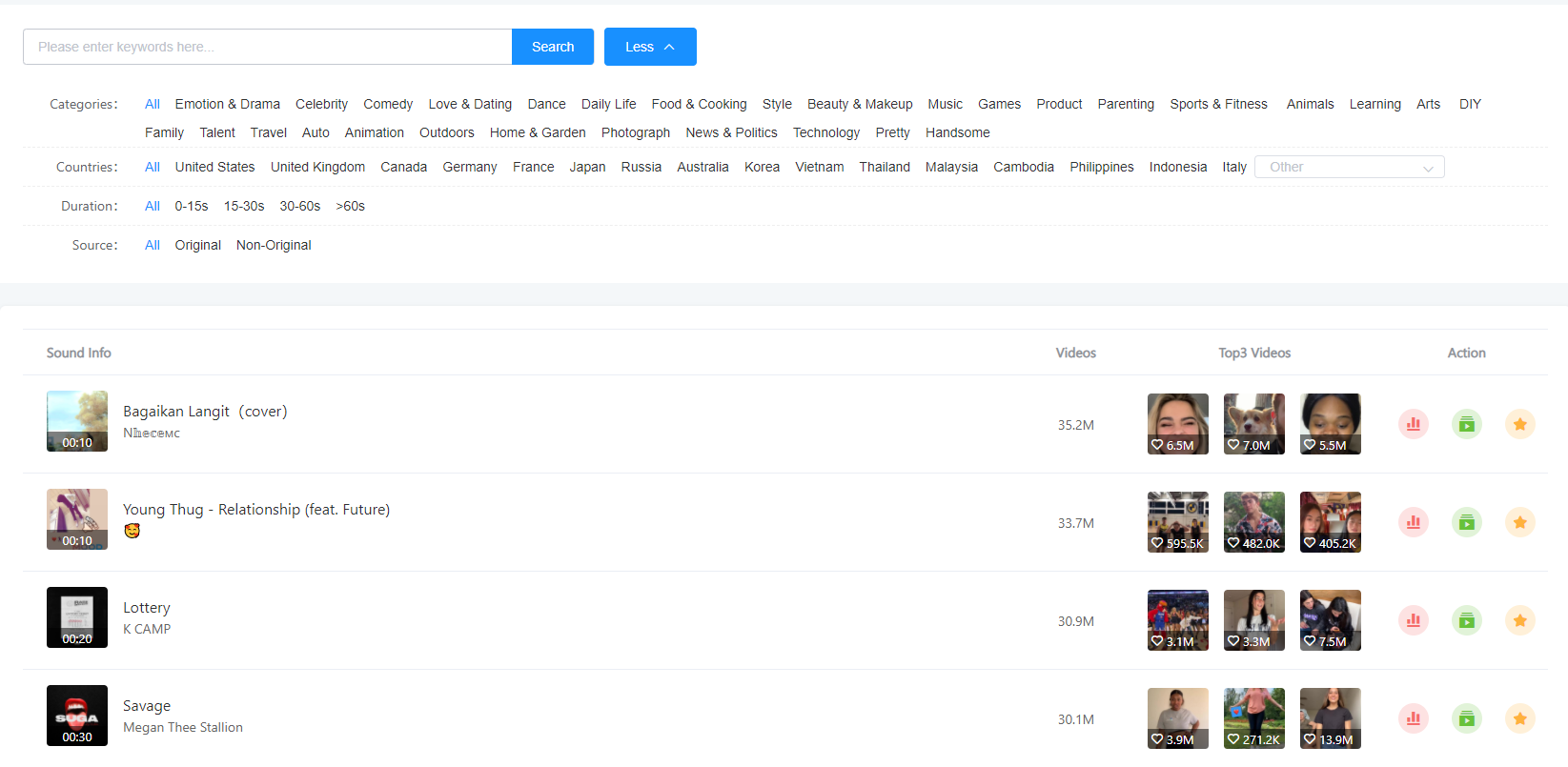Select 15-30s duration filter
1568x767 pixels.
(x=244, y=206)
